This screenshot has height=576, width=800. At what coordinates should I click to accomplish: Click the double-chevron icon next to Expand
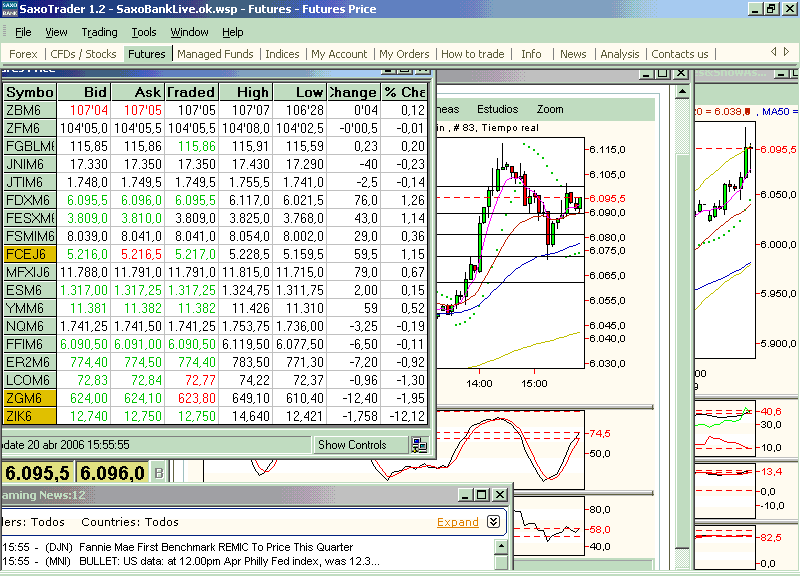pos(493,521)
